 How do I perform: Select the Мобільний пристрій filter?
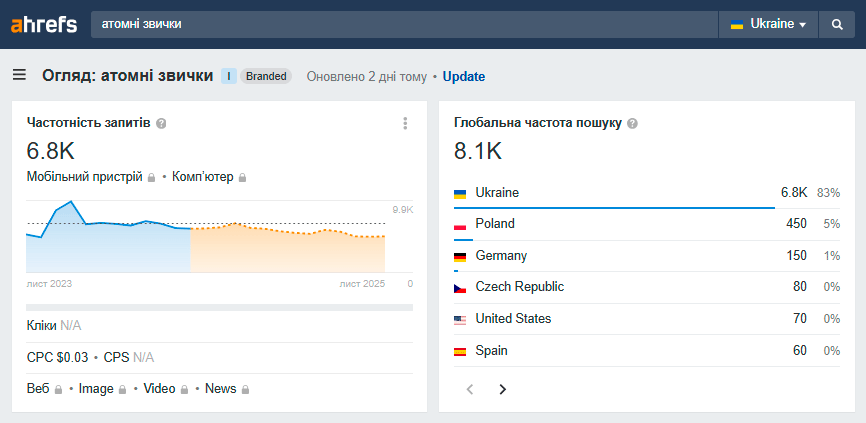(85, 177)
